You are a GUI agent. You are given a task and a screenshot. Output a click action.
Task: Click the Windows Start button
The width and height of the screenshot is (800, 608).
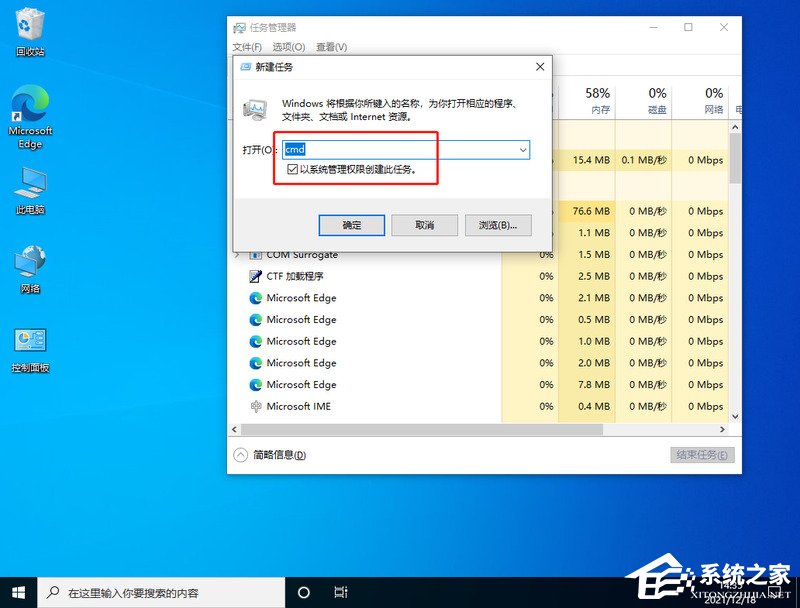point(19,593)
